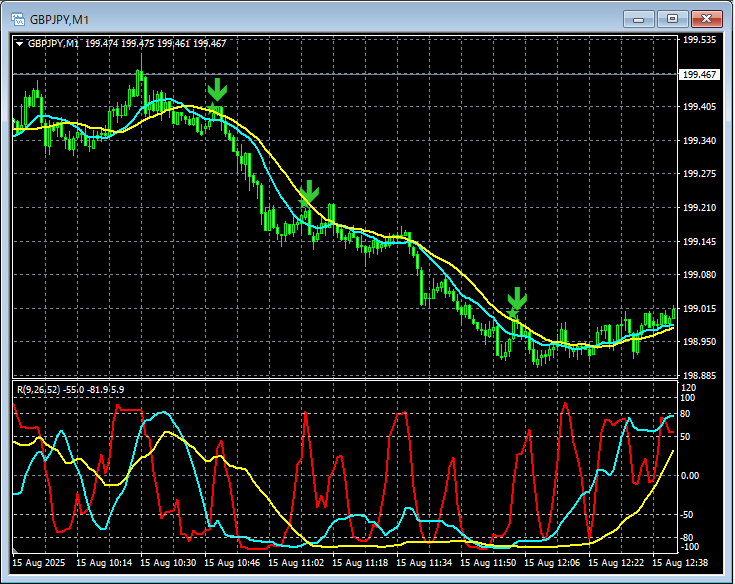Click the indicator scale value -100

click(689, 547)
